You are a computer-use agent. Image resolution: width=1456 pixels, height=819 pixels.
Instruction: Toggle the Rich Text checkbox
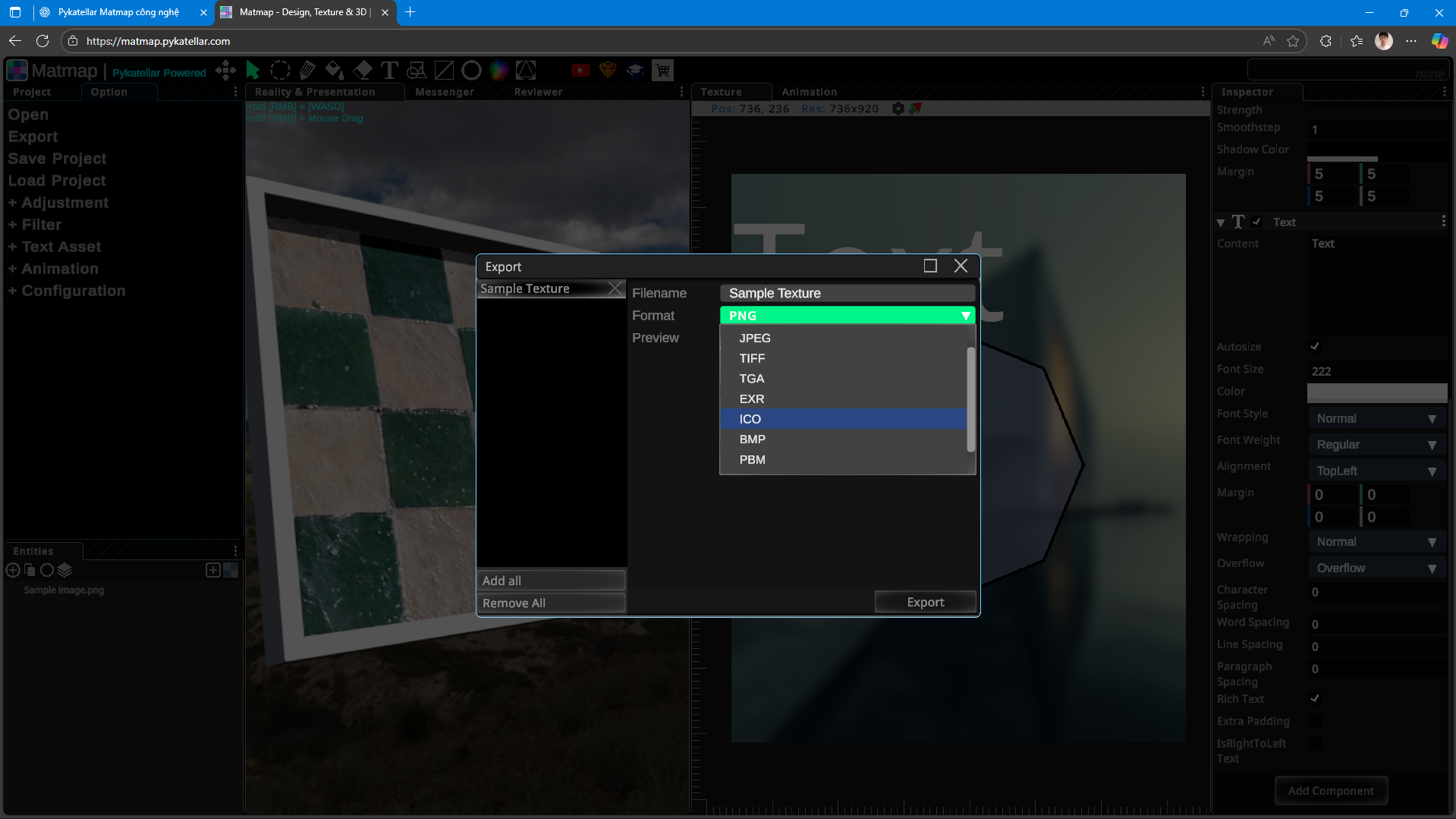click(1315, 698)
